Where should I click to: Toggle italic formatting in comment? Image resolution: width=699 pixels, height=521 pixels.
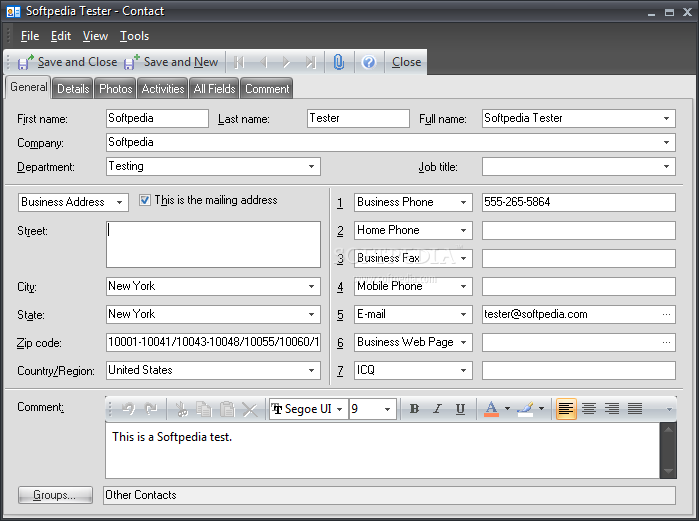pos(437,409)
